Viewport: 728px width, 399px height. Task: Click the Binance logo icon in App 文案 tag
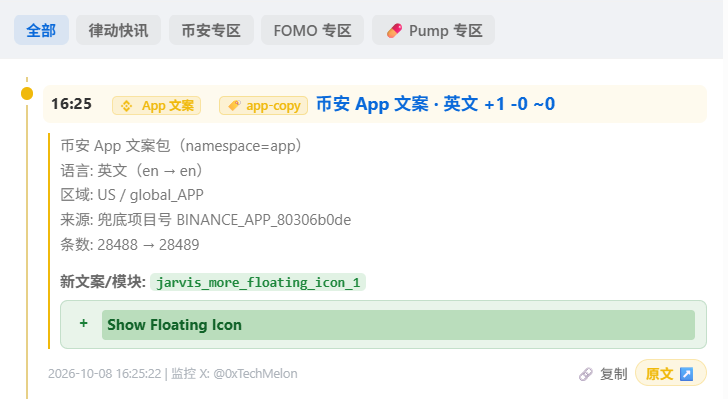point(126,106)
